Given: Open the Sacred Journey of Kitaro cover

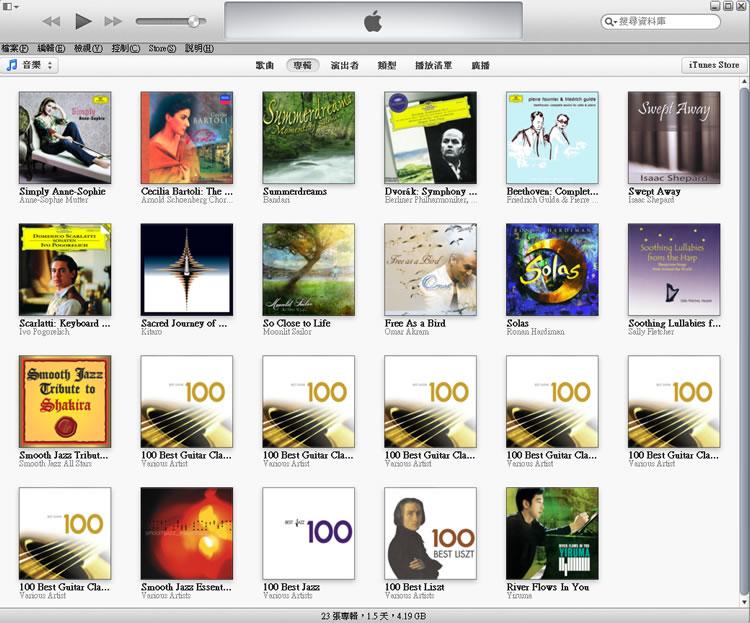Looking at the screenshot, I should (x=187, y=269).
